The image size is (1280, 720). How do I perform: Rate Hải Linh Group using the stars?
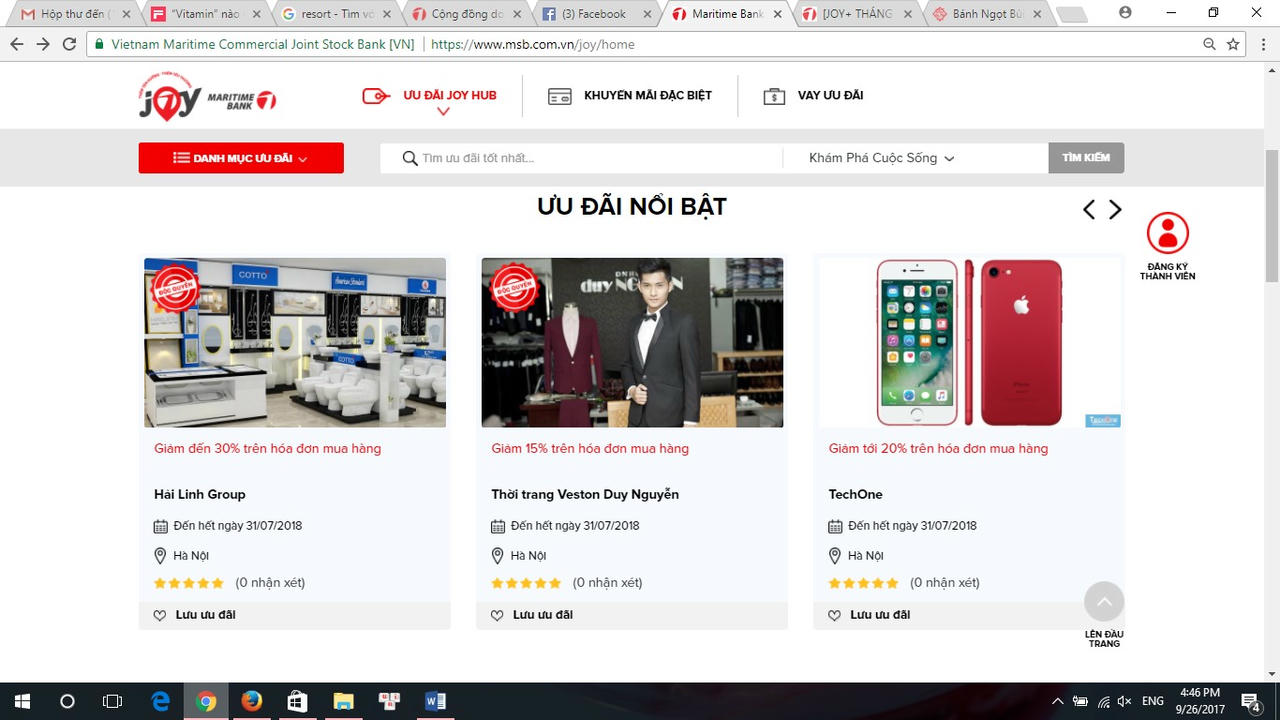pyautogui.click(x=189, y=583)
